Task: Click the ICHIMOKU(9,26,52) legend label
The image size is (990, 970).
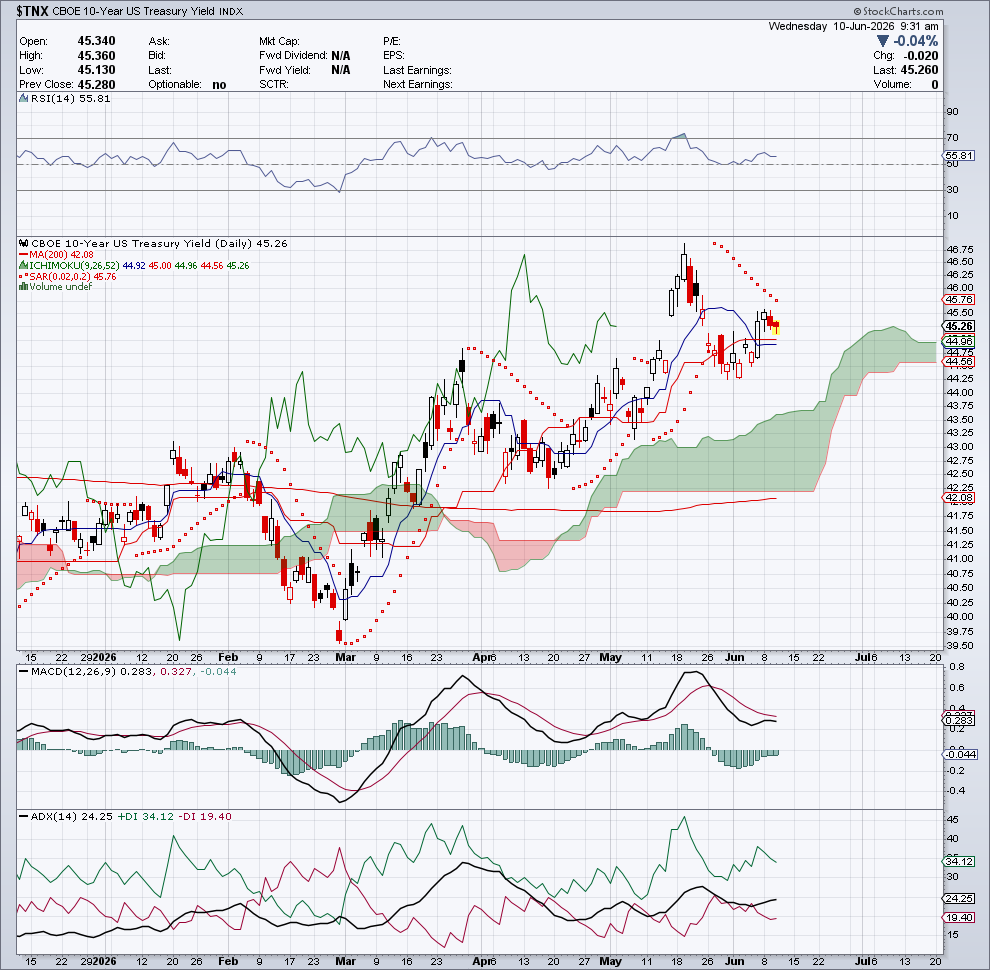Action: tap(75, 265)
